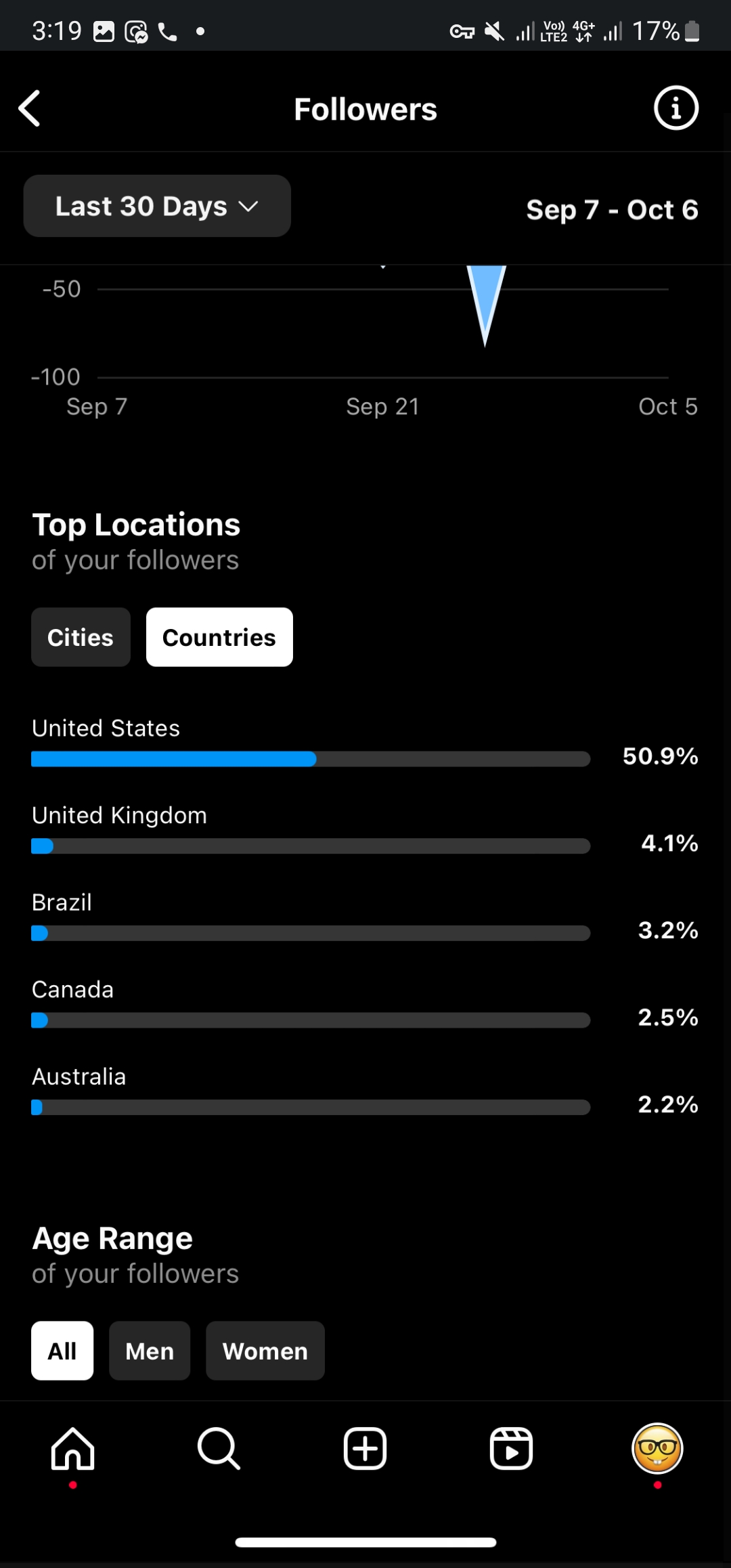The width and height of the screenshot is (731, 1568).
Task: Tap the United Kingdom percentage bar
Action: click(310, 846)
